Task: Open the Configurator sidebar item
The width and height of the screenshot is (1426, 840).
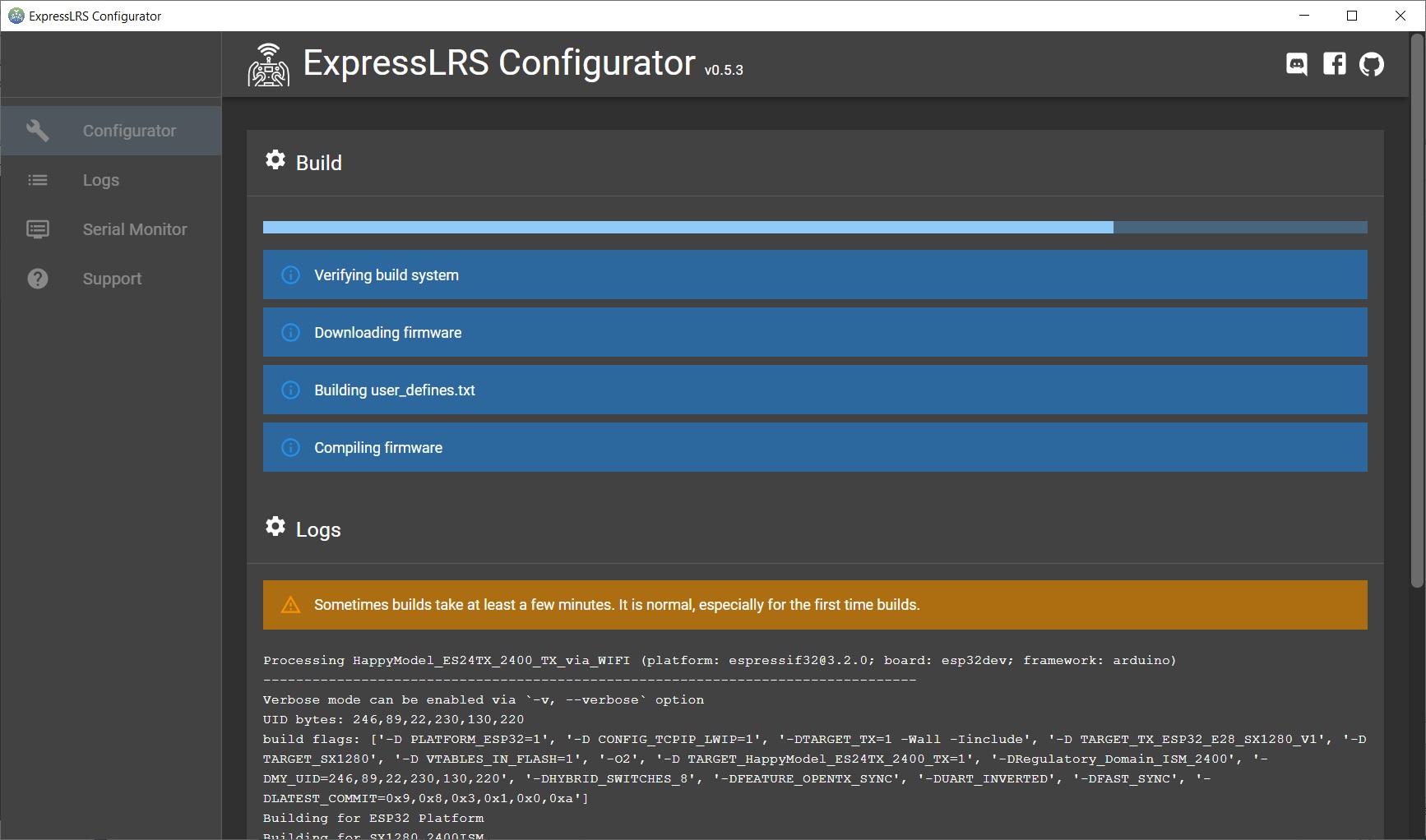Action: (x=111, y=131)
